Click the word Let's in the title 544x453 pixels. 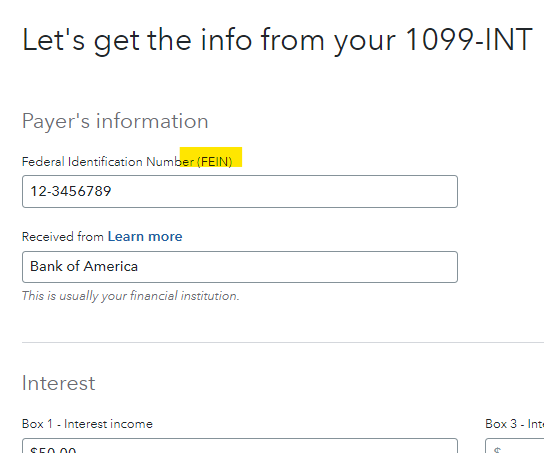pos(53,40)
